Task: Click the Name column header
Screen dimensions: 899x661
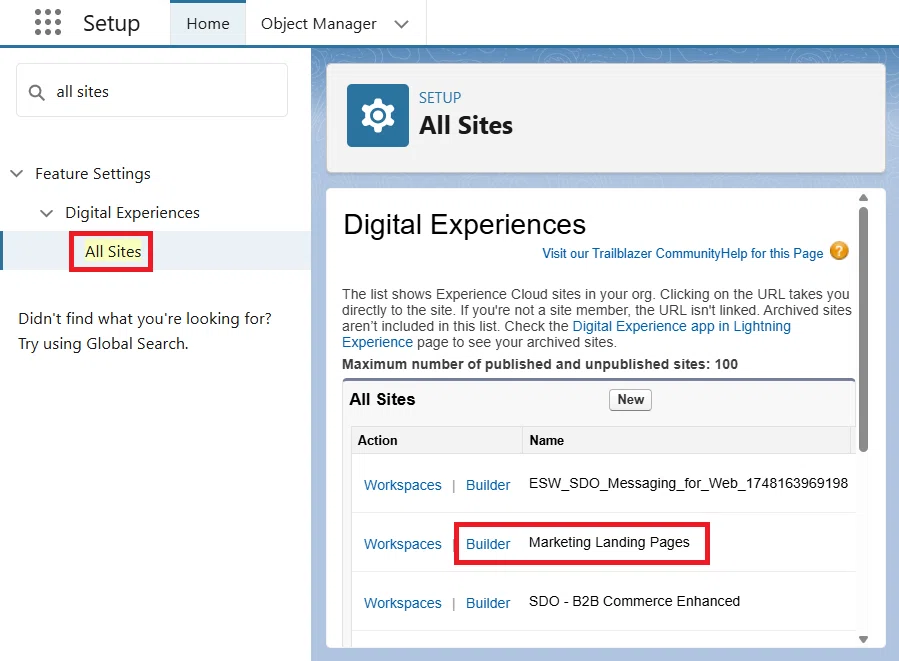Action: 686,440
